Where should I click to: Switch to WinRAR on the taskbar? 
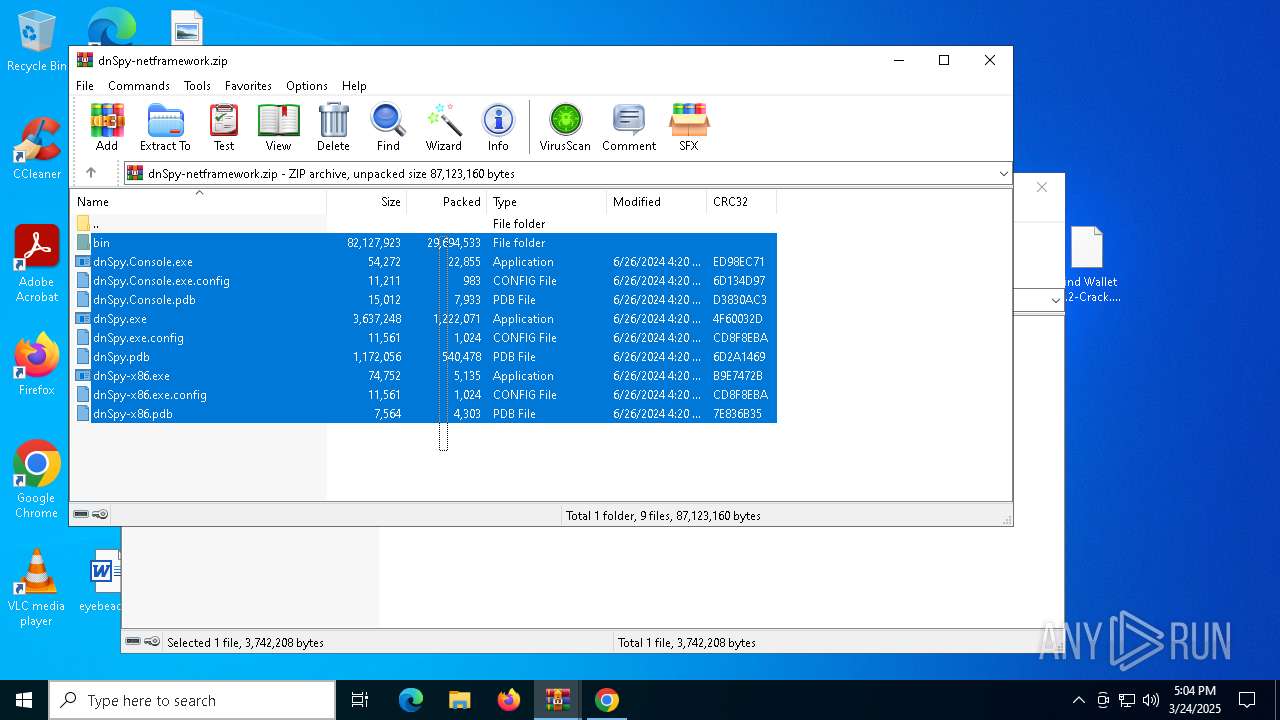557,700
